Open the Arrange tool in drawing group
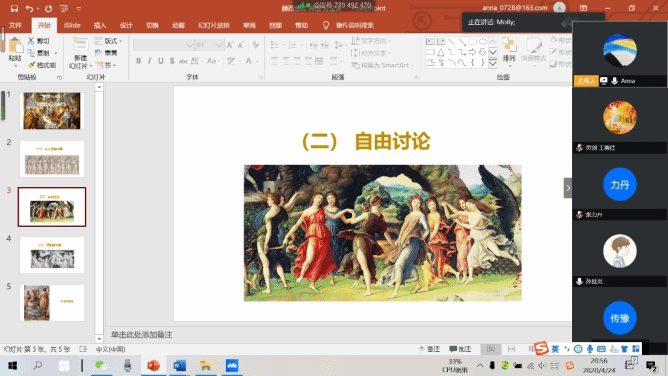The height and width of the screenshot is (376, 668). point(509,50)
